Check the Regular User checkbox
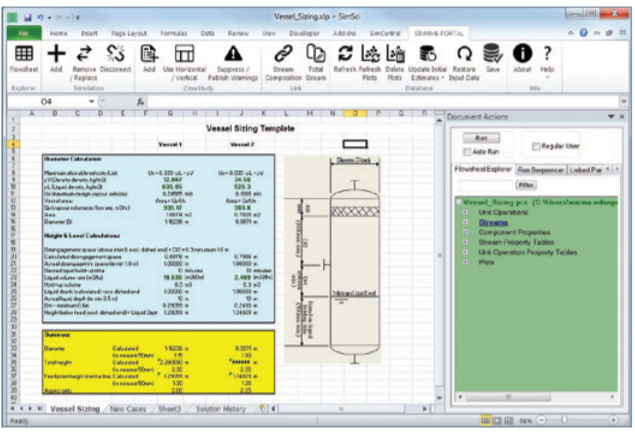635x435 pixels. [537, 146]
